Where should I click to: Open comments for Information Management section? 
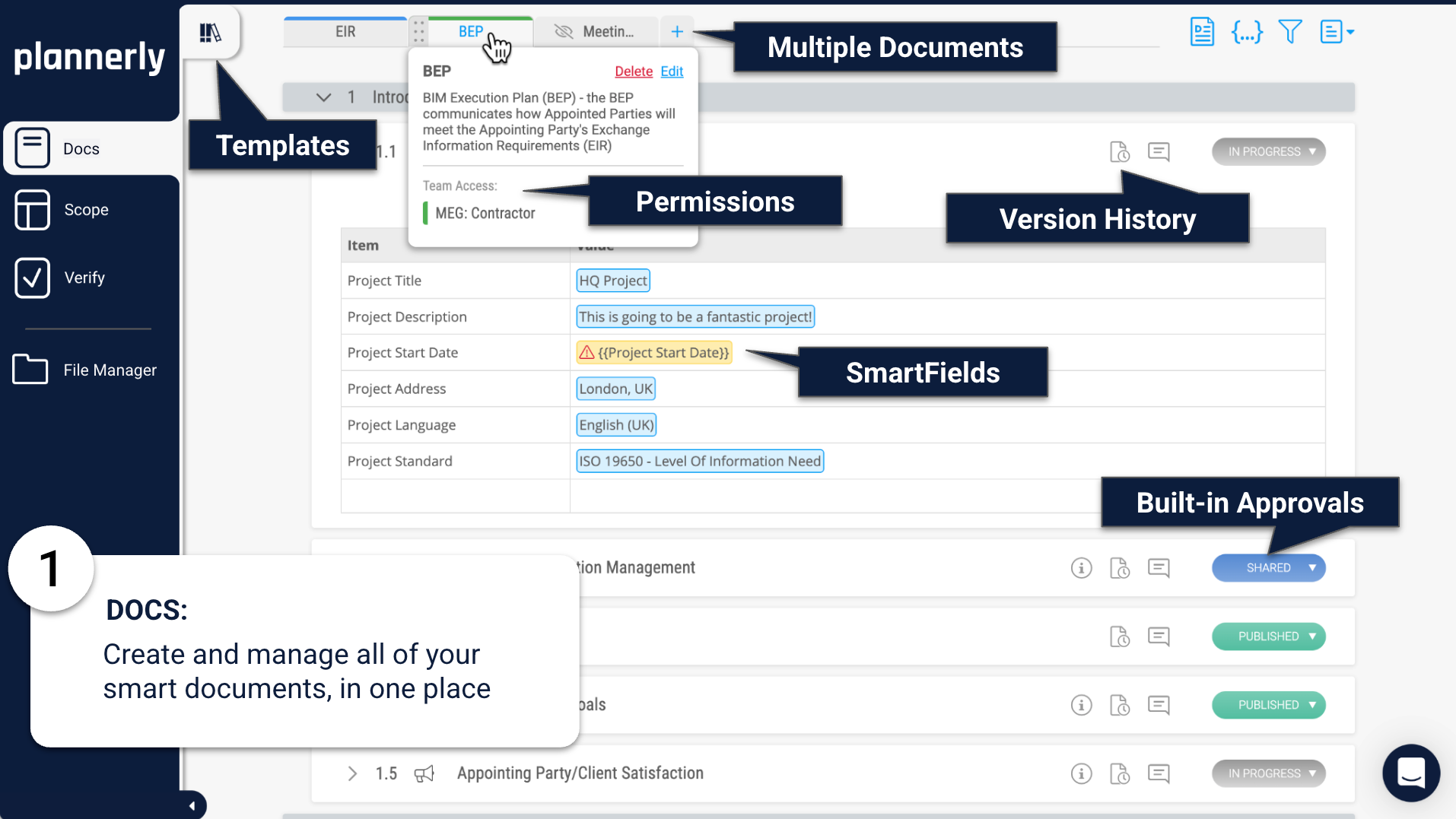click(x=1159, y=568)
